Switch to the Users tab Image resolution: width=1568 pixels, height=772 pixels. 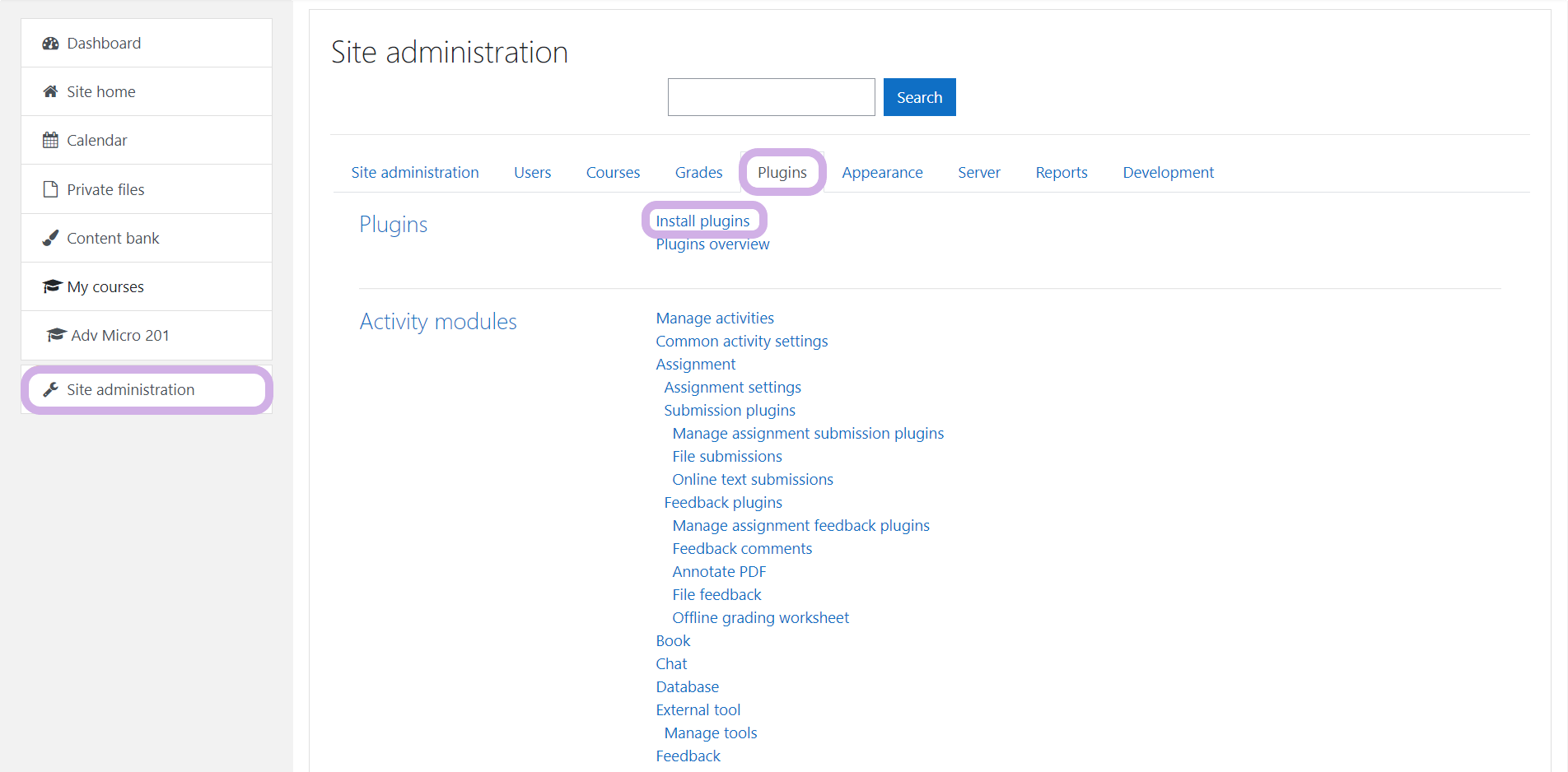coord(532,173)
